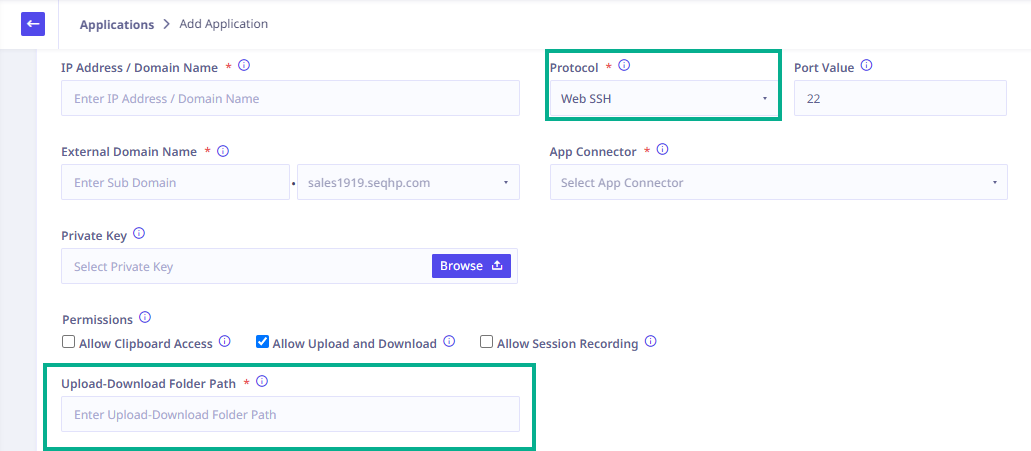Show Allow Session Recording info icon
Viewport: 1031px width, 451px height.
pos(650,341)
